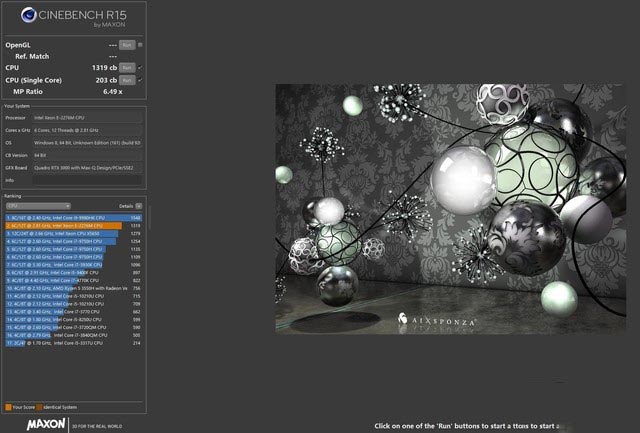Select ranking entry 13 Core i7-3770

click(73, 312)
